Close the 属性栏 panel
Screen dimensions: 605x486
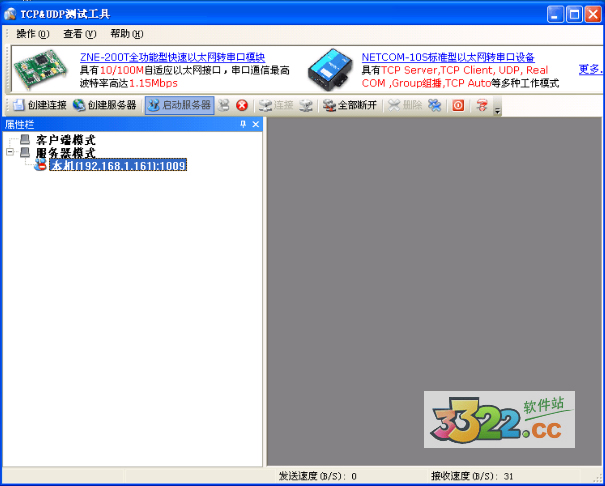pos(255,124)
